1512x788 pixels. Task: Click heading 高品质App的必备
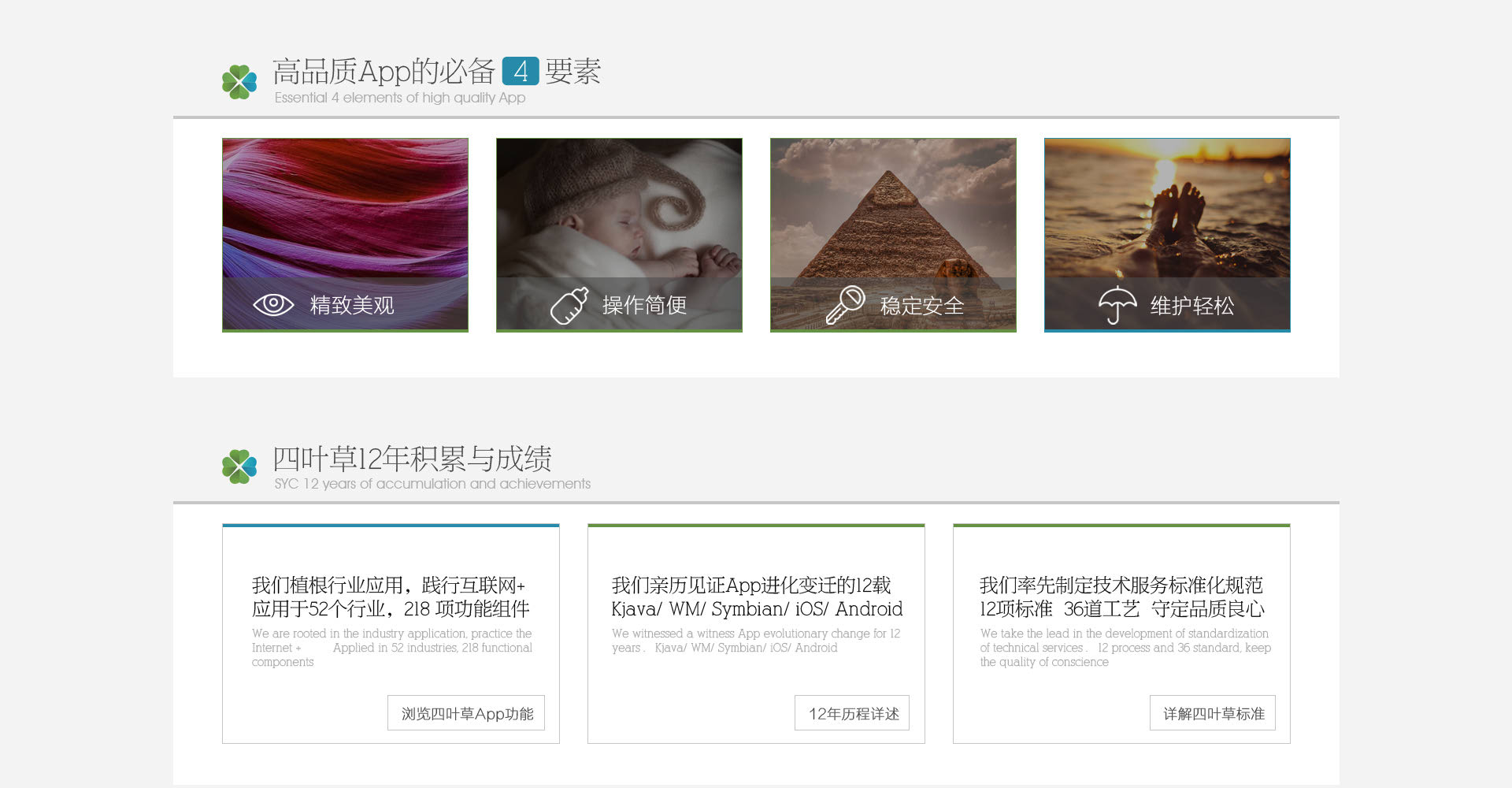(x=384, y=71)
